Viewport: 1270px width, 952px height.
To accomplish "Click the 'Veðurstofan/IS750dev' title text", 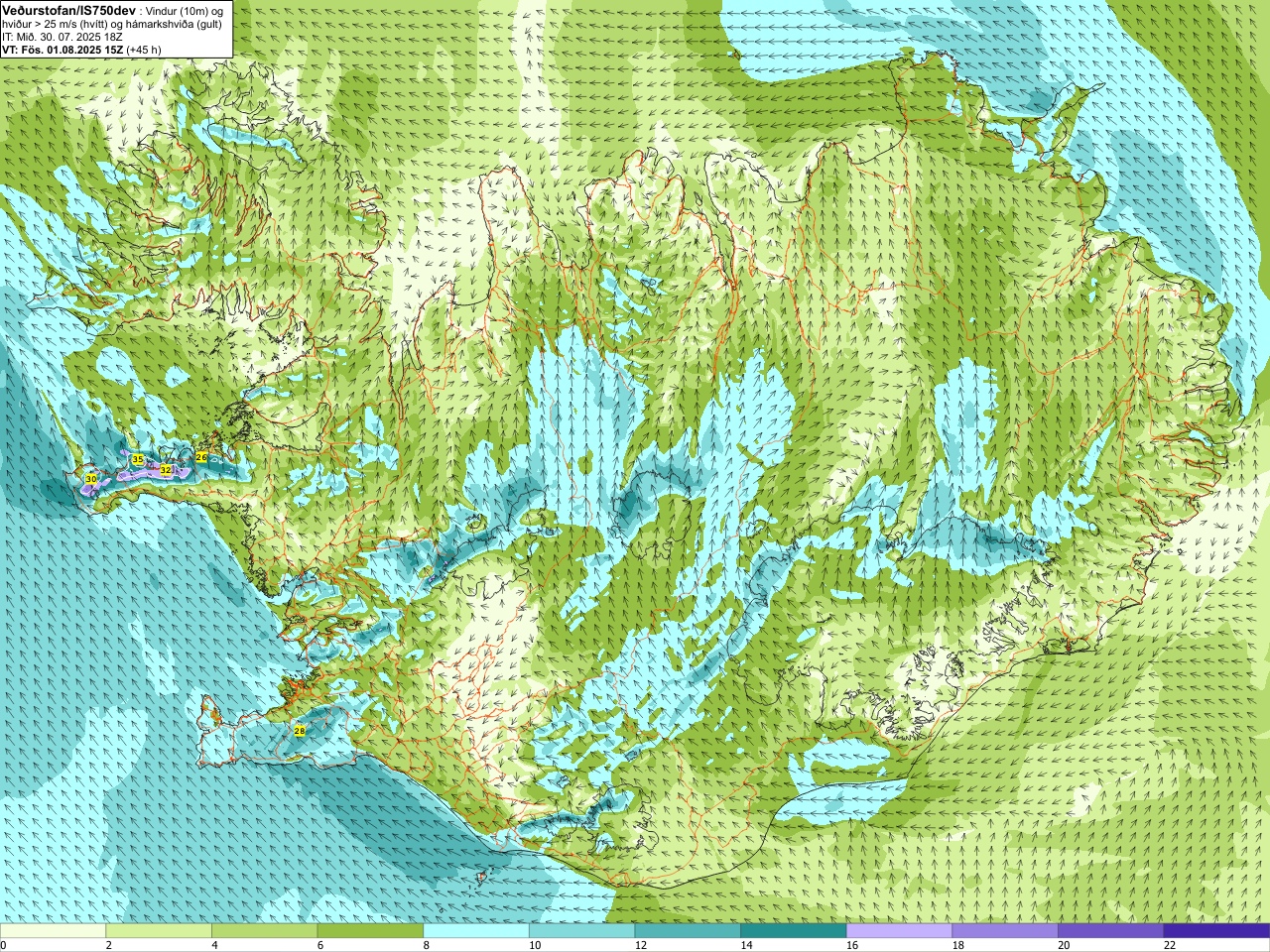I will pos(67,9).
